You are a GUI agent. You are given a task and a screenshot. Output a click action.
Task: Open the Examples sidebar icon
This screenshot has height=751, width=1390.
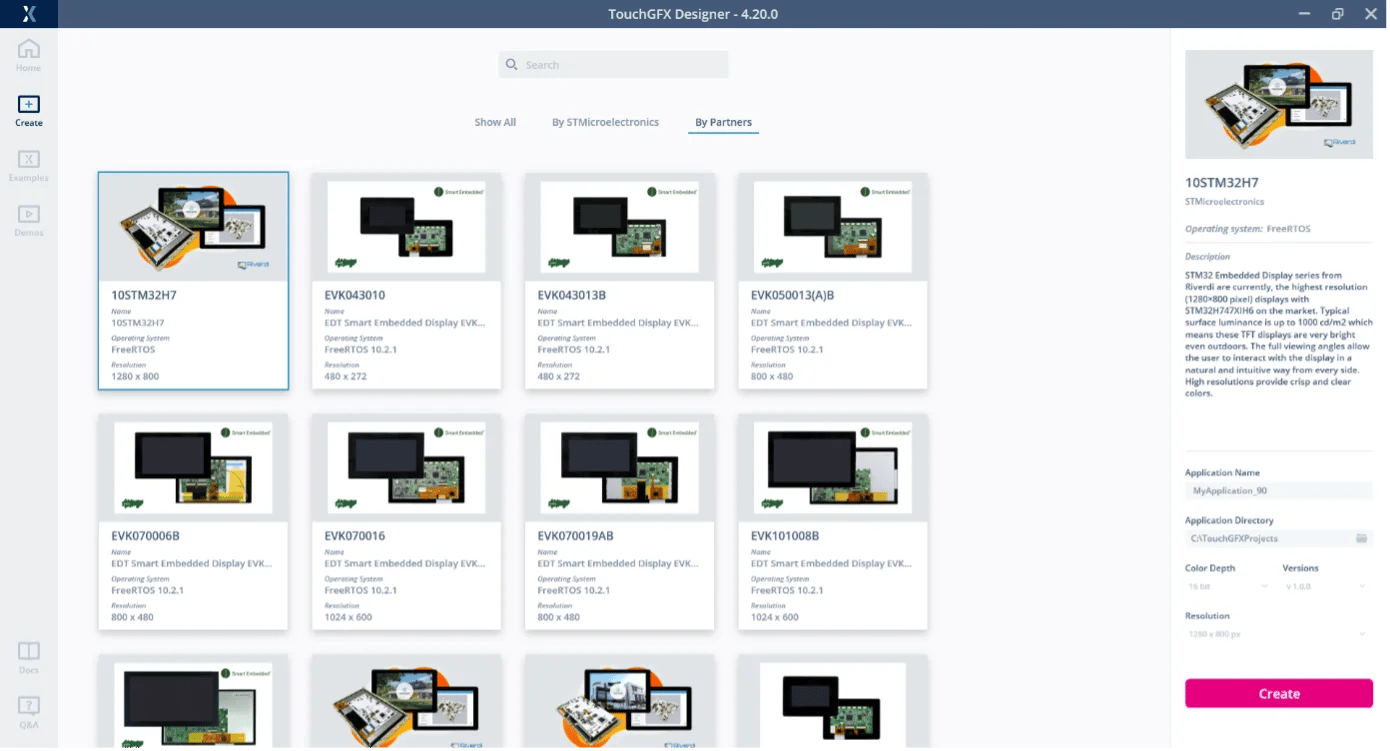click(29, 159)
